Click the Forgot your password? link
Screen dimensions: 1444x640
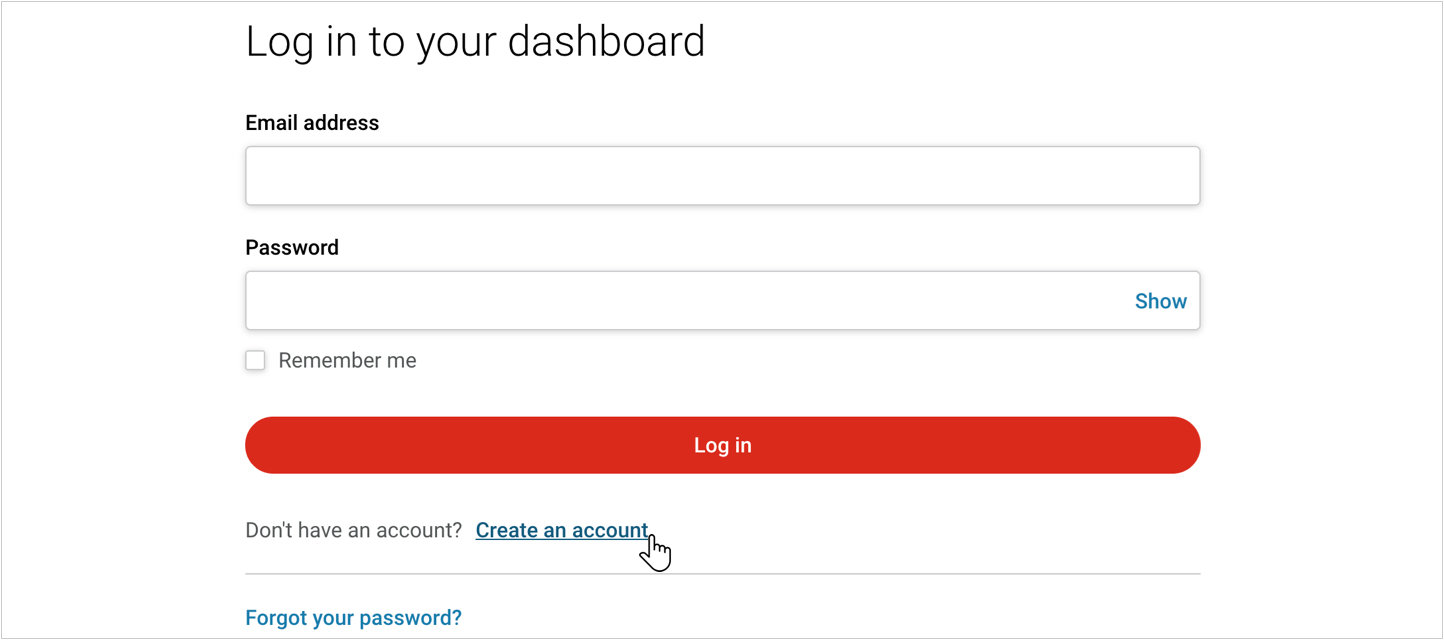pyautogui.click(x=353, y=618)
